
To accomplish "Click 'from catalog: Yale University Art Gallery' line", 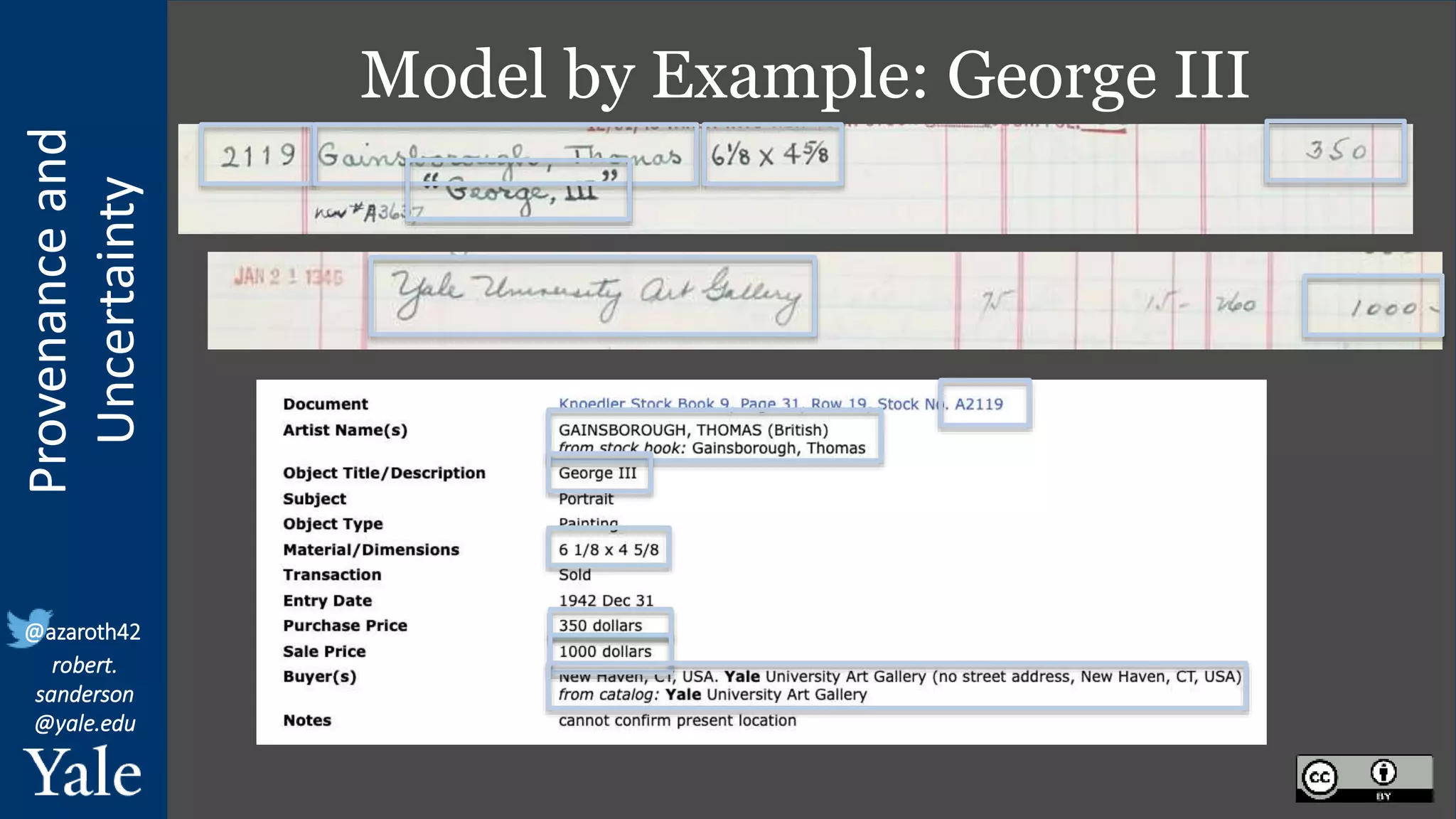I will click(712, 695).
